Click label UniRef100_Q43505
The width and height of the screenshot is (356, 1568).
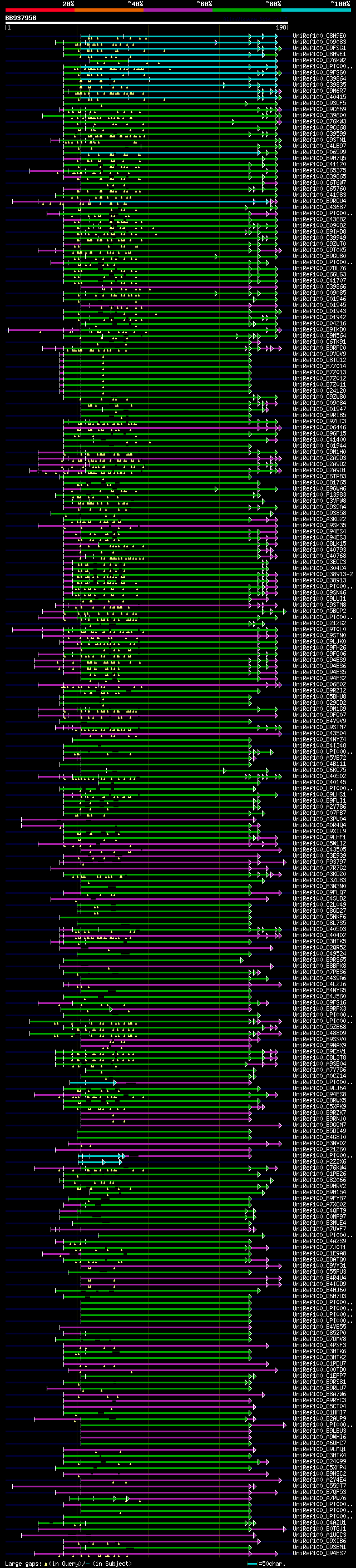319,850
